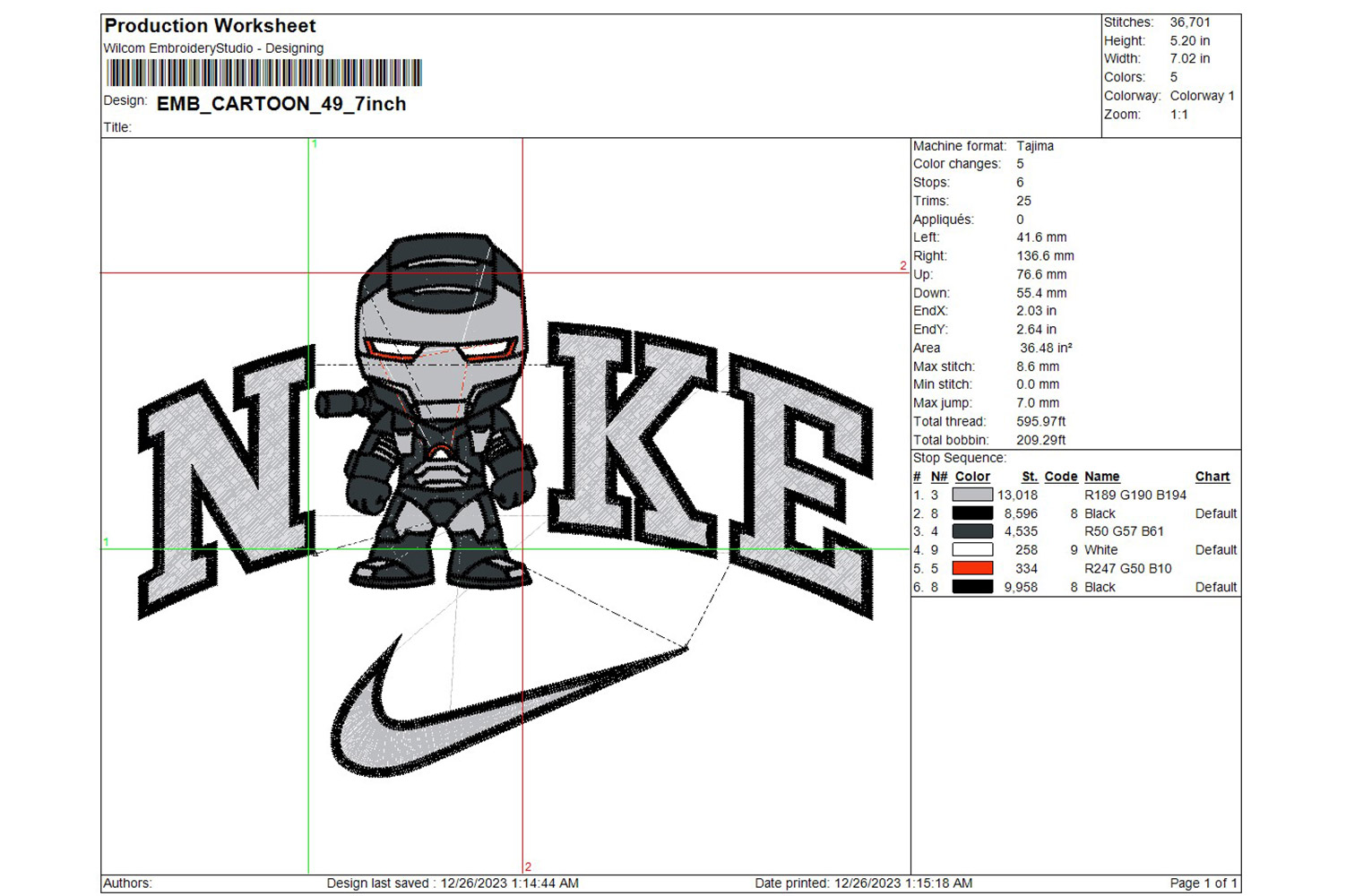Screen dimensions: 1346x896
Task: Click the Stops value 6
Action: 1020,183
